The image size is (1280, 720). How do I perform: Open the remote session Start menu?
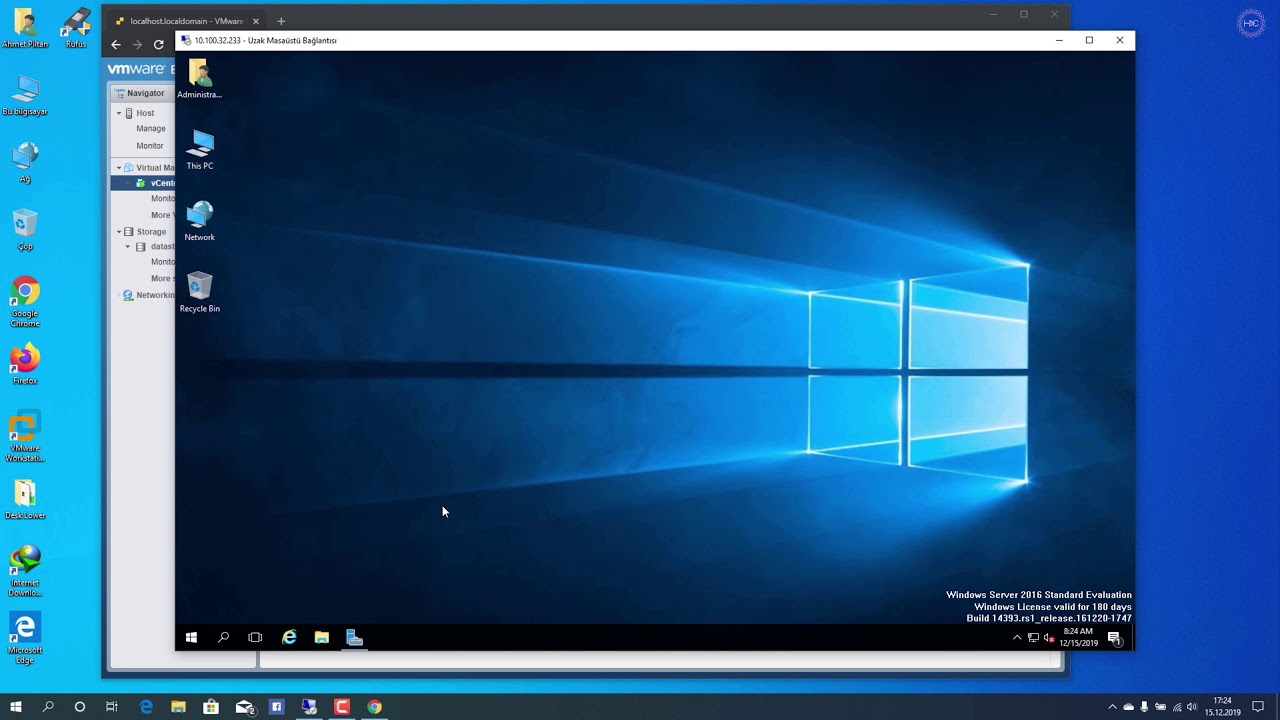click(191, 637)
